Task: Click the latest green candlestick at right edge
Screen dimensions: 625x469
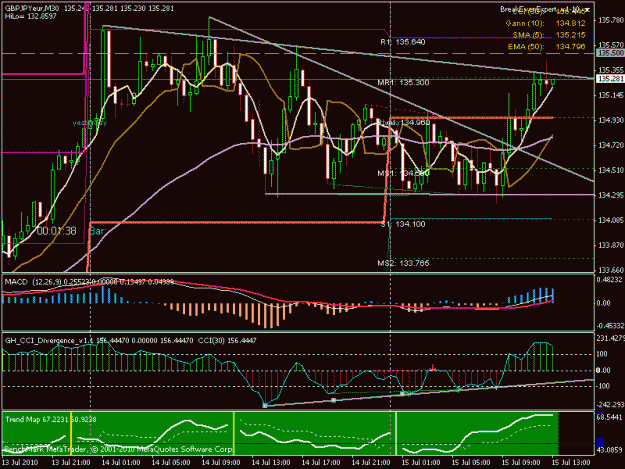Action: coord(553,81)
